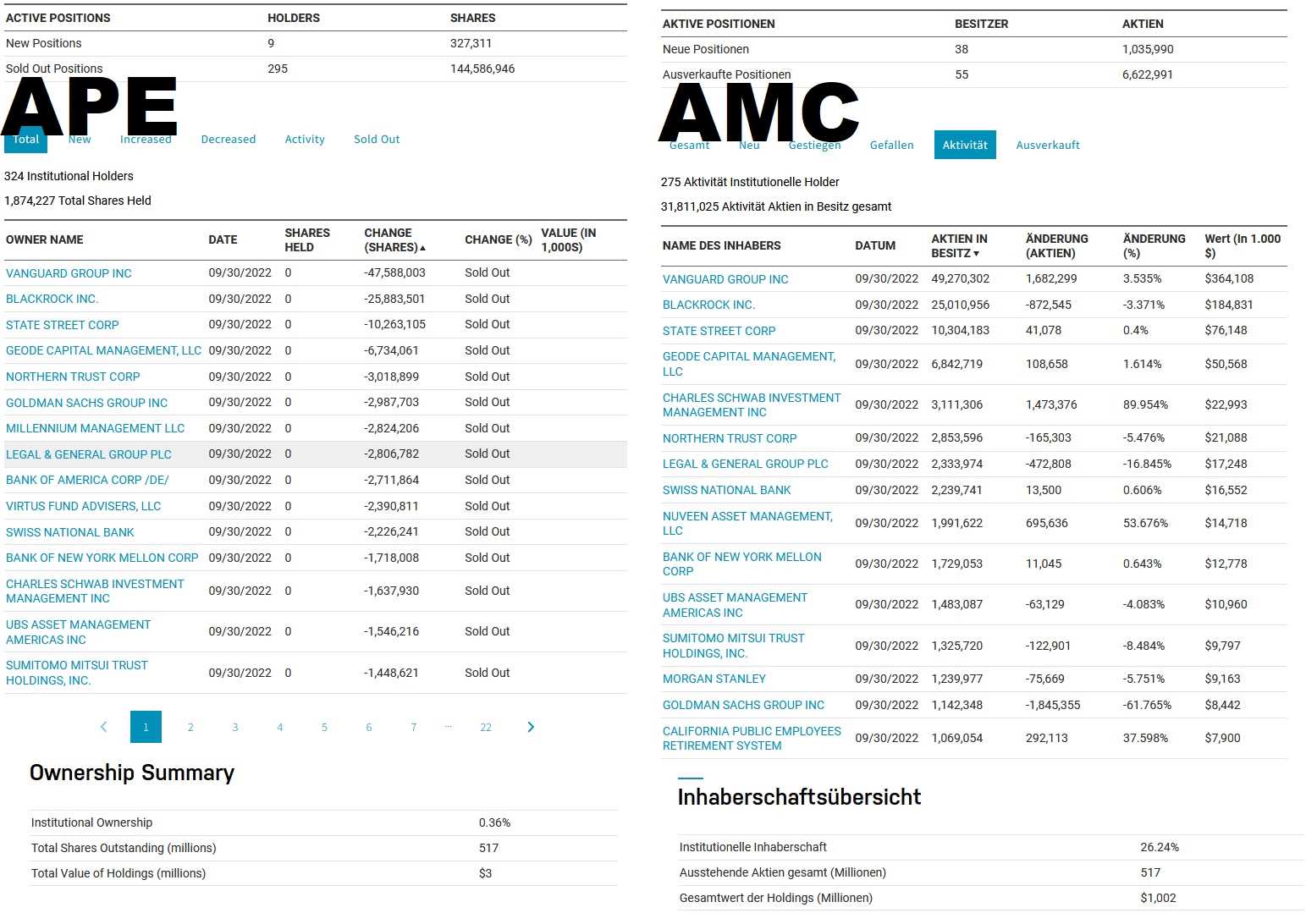Open NUVEEN ASSET MANAGEMENT, LLC link

click(747, 523)
